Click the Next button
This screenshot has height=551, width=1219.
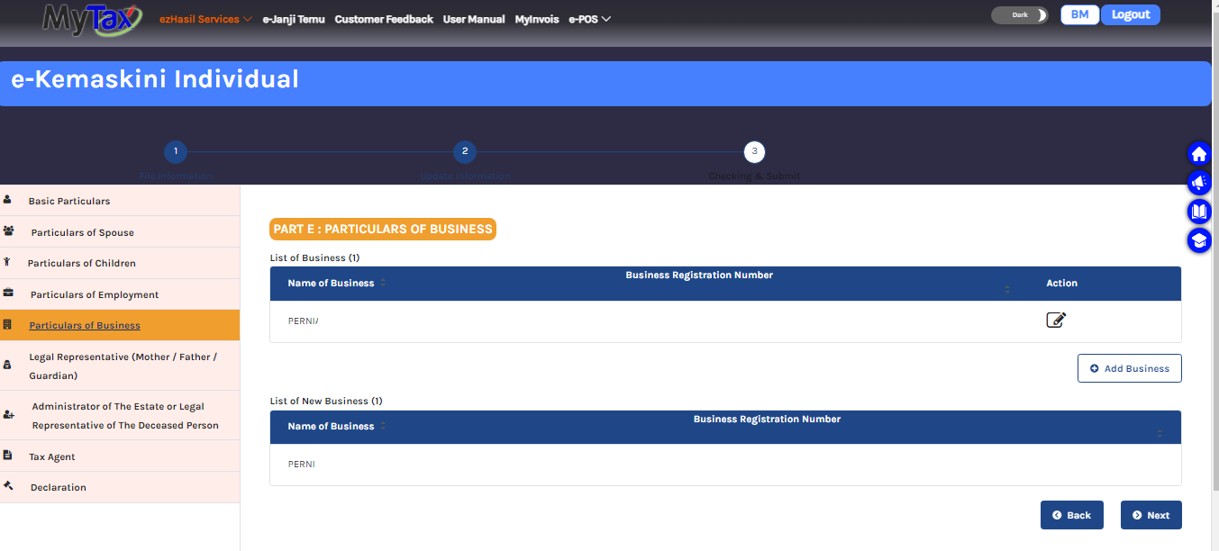pyautogui.click(x=1150, y=515)
